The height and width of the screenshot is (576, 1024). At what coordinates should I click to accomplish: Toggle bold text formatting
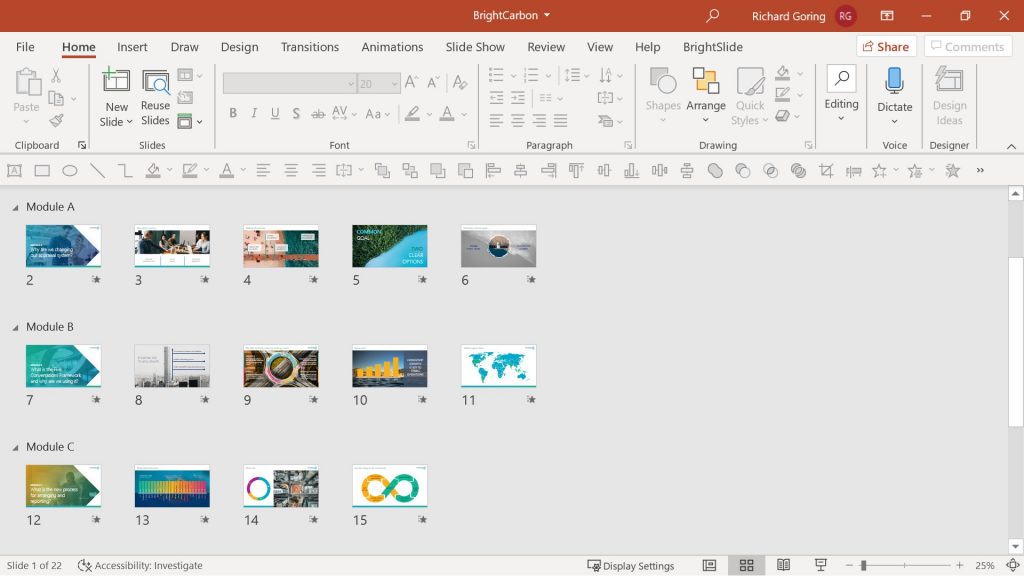point(233,113)
